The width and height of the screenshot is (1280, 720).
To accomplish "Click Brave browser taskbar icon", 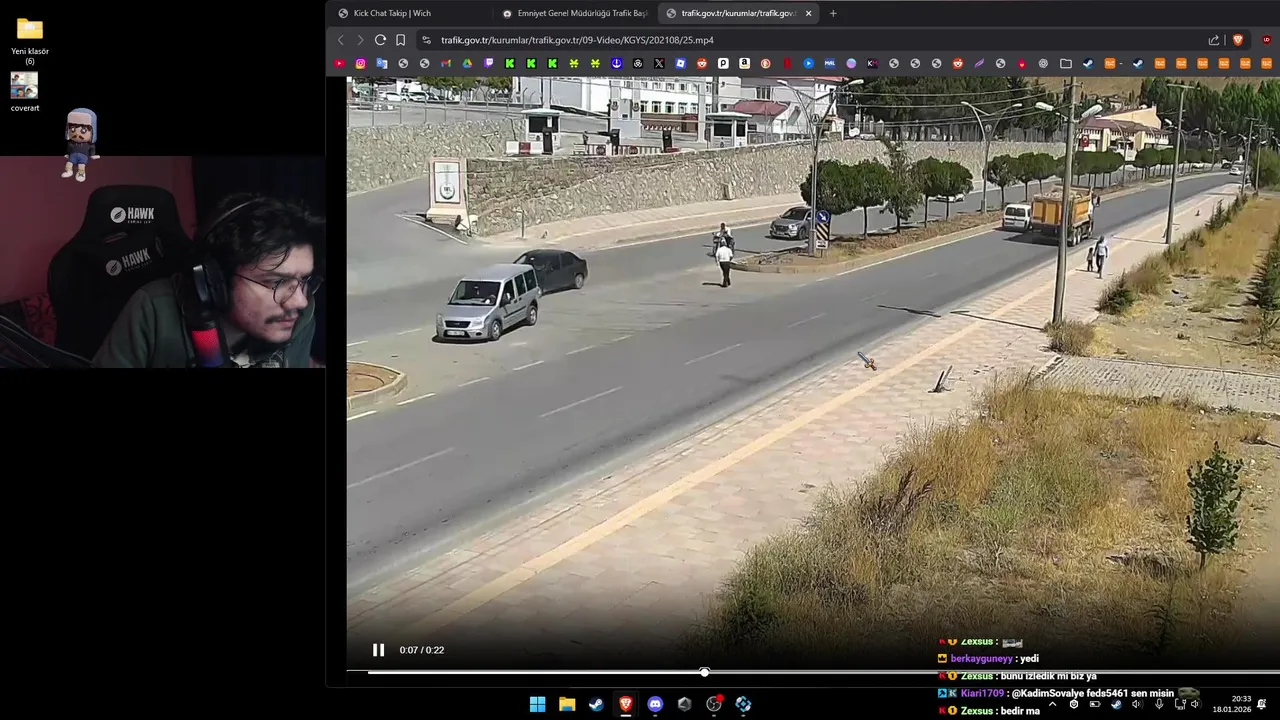I will 626,704.
